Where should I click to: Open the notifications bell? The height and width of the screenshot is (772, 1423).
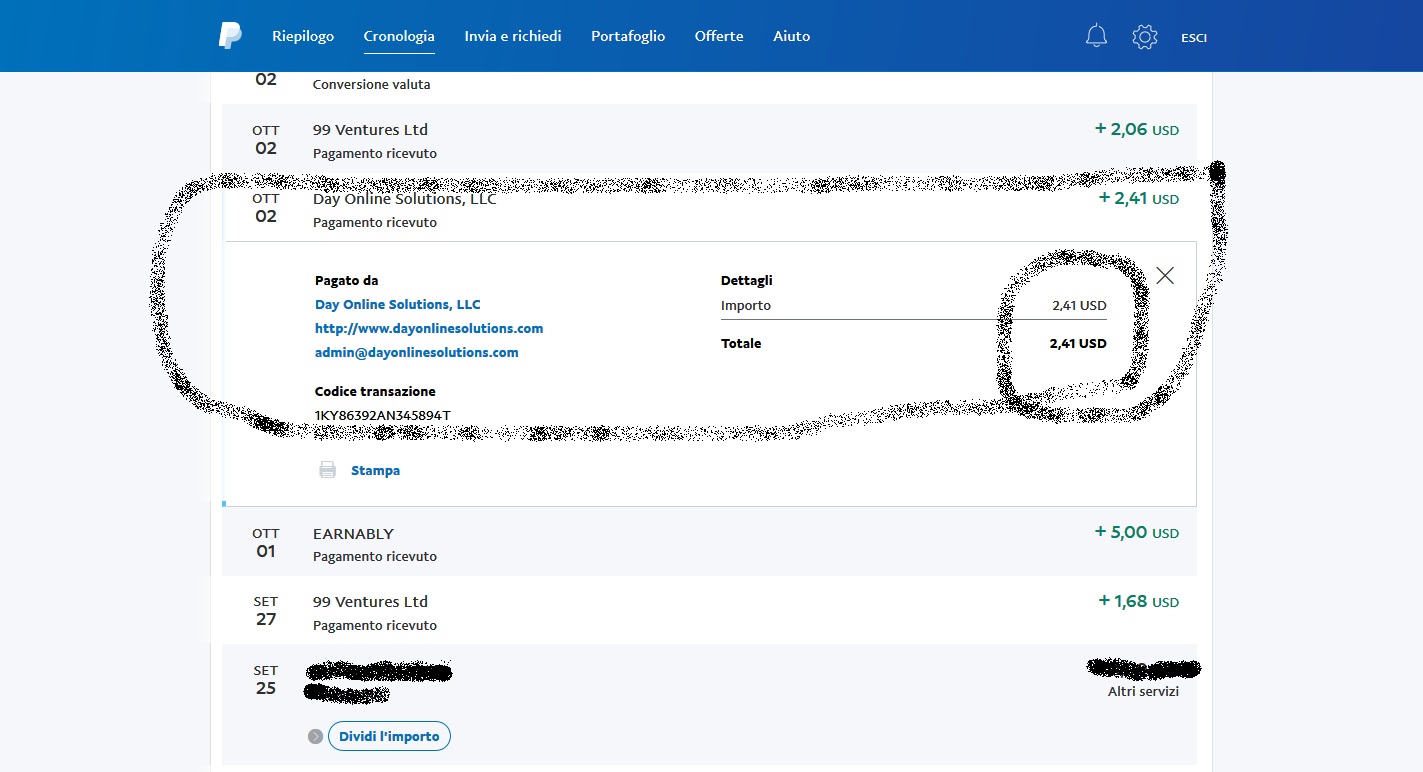(1096, 37)
